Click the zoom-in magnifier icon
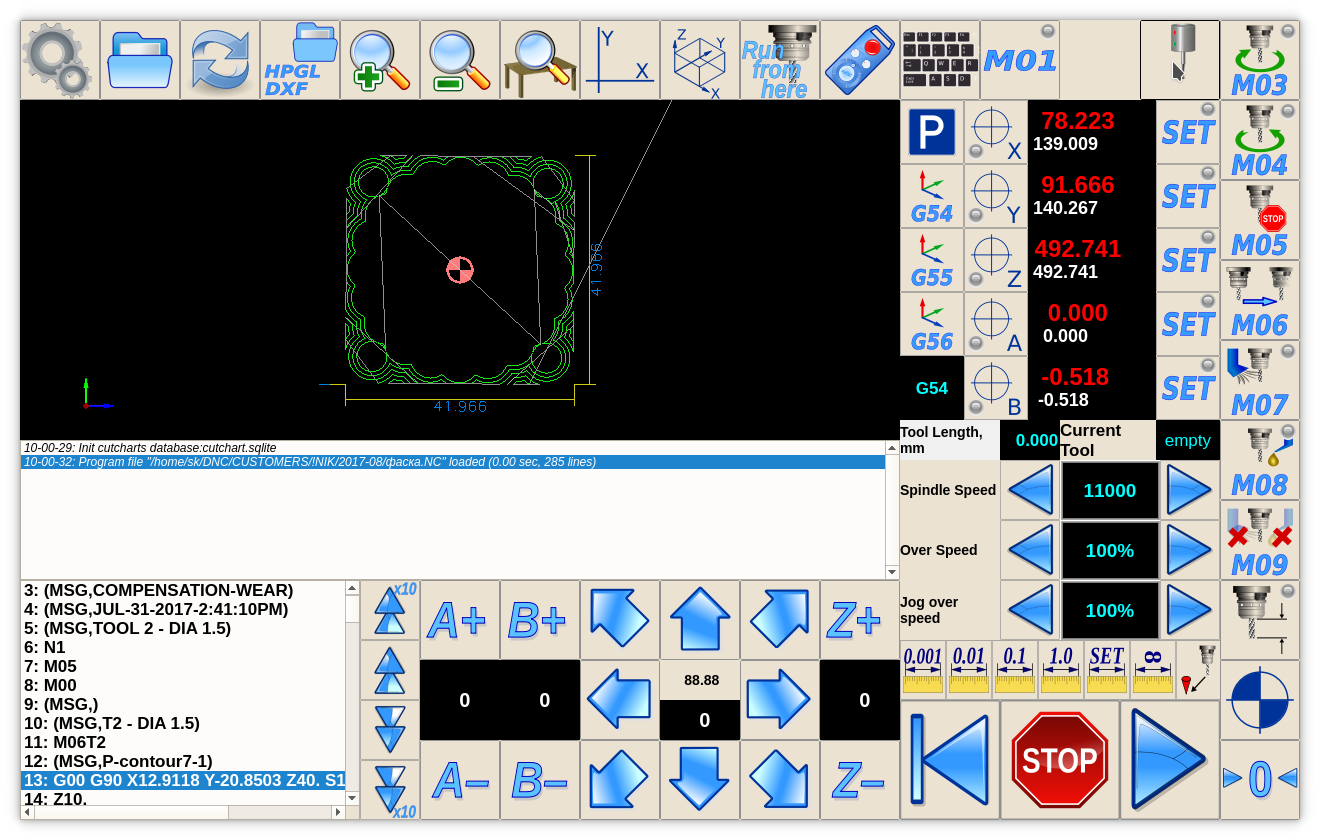Viewport: 1320px width, 840px height. (x=380, y=60)
